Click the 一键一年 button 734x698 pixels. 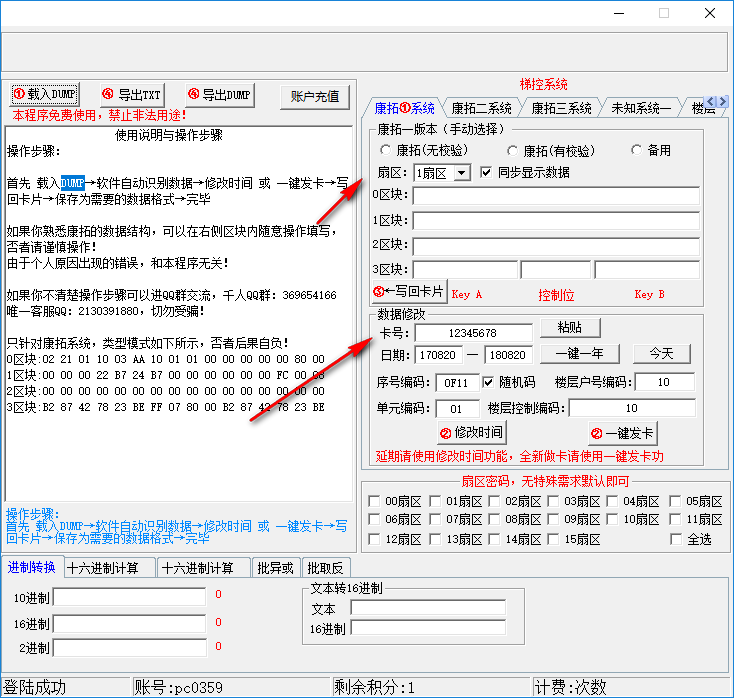[580, 354]
